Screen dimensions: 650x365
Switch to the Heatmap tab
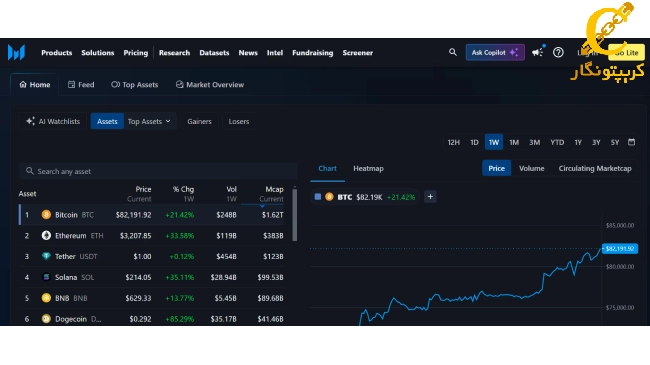(368, 168)
